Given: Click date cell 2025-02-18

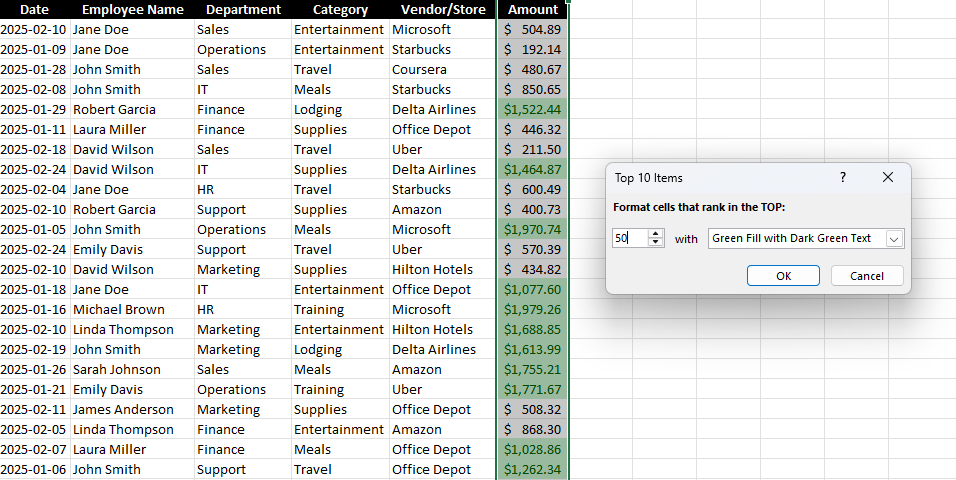Looking at the screenshot, I should point(34,149).
